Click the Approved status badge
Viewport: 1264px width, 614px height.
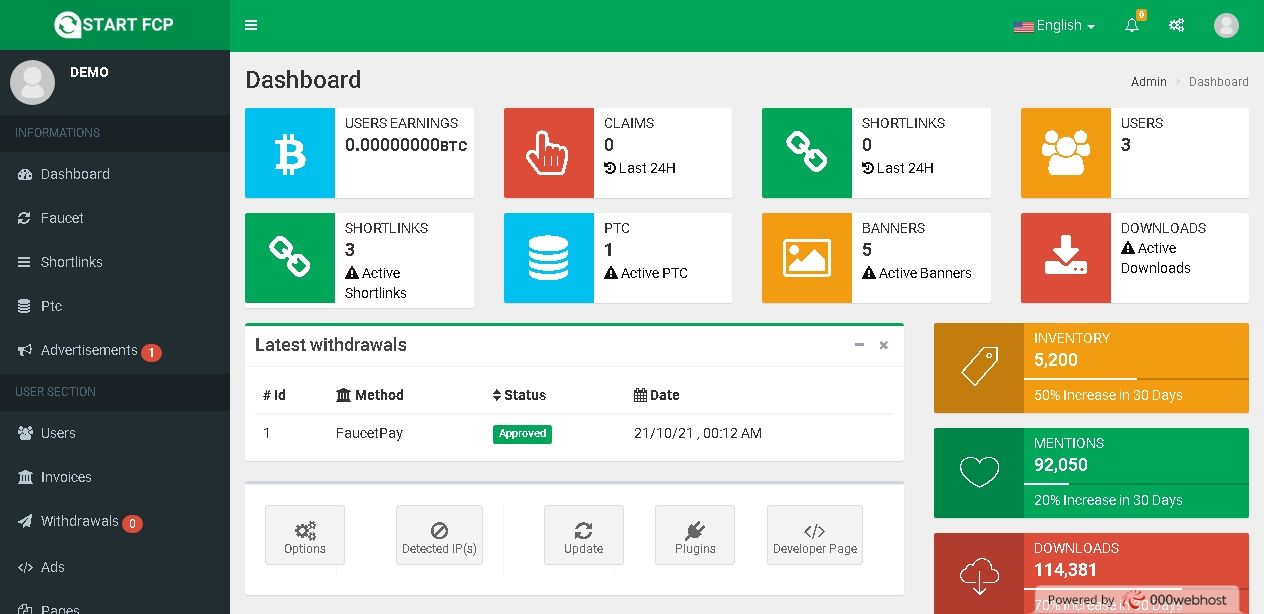click(x=522, y=434)
